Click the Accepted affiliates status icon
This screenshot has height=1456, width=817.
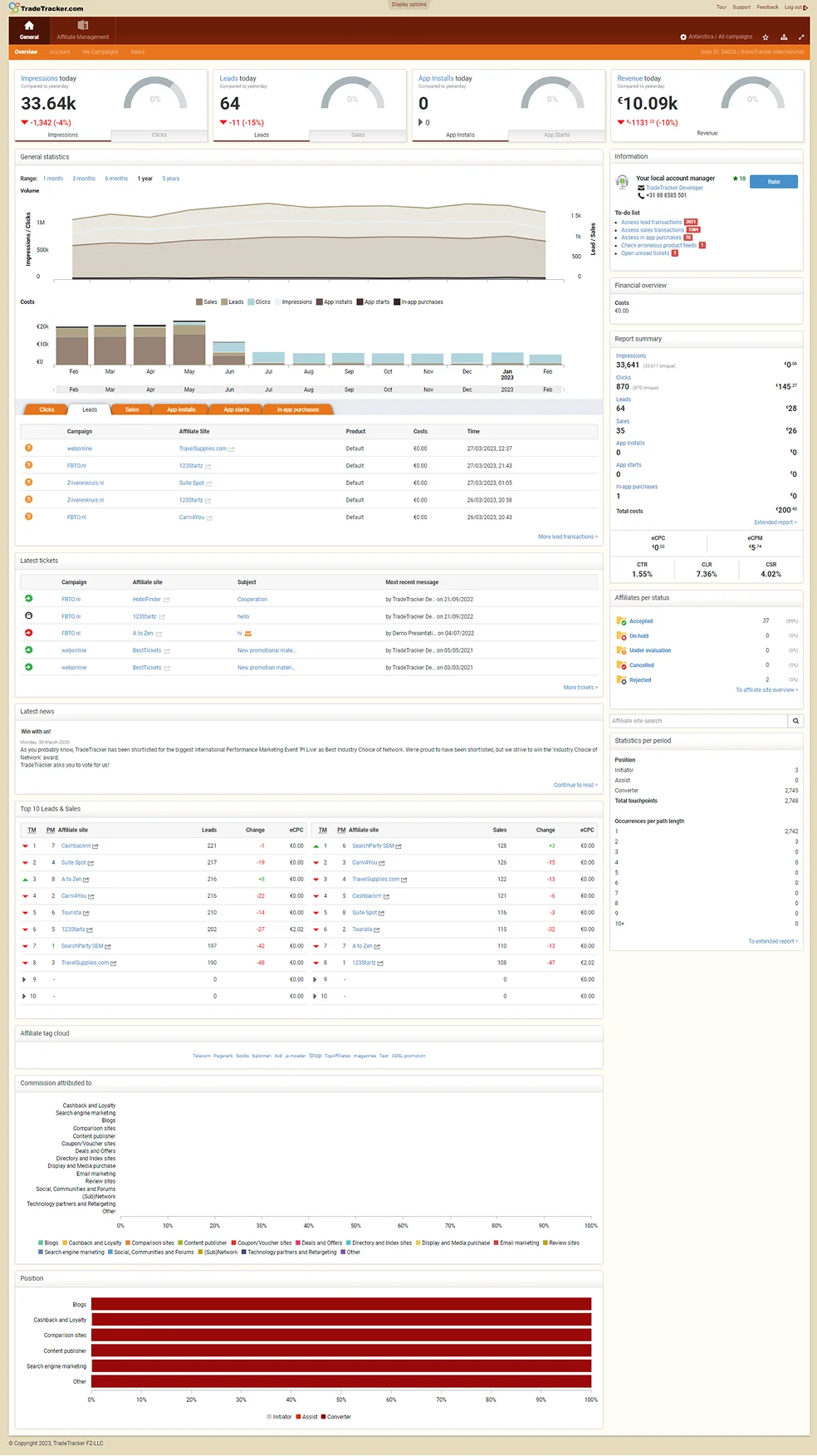click(621, 621)
